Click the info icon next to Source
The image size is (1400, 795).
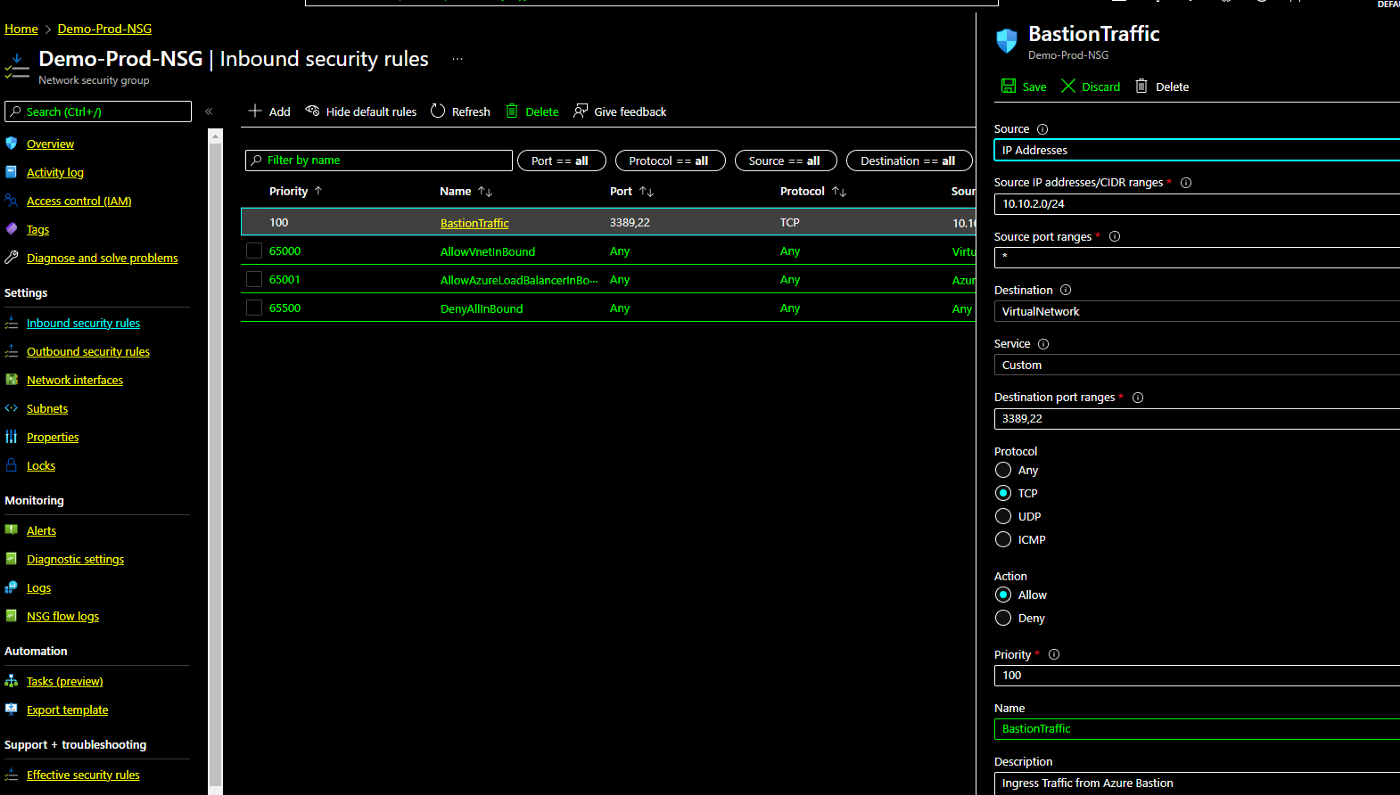click(1042, 129)
